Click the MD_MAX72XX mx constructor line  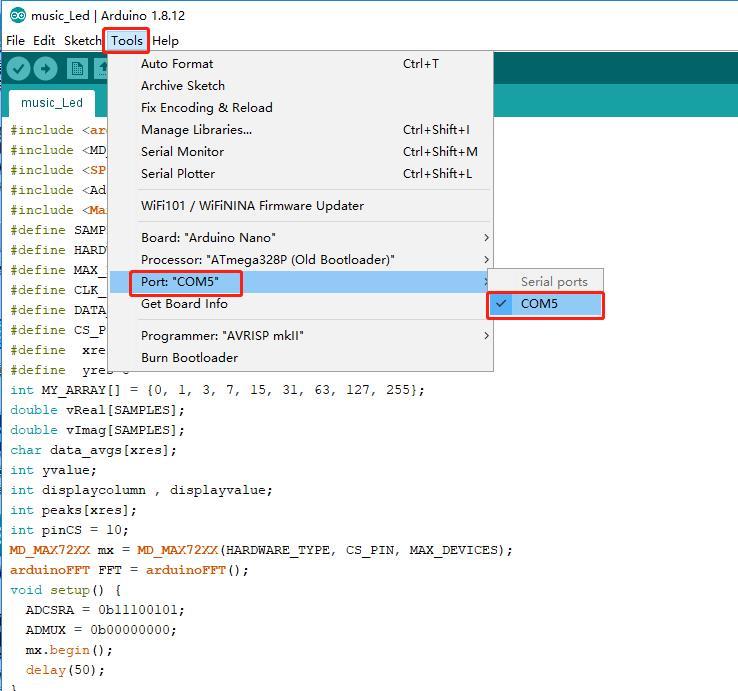(x=261, y=550)
